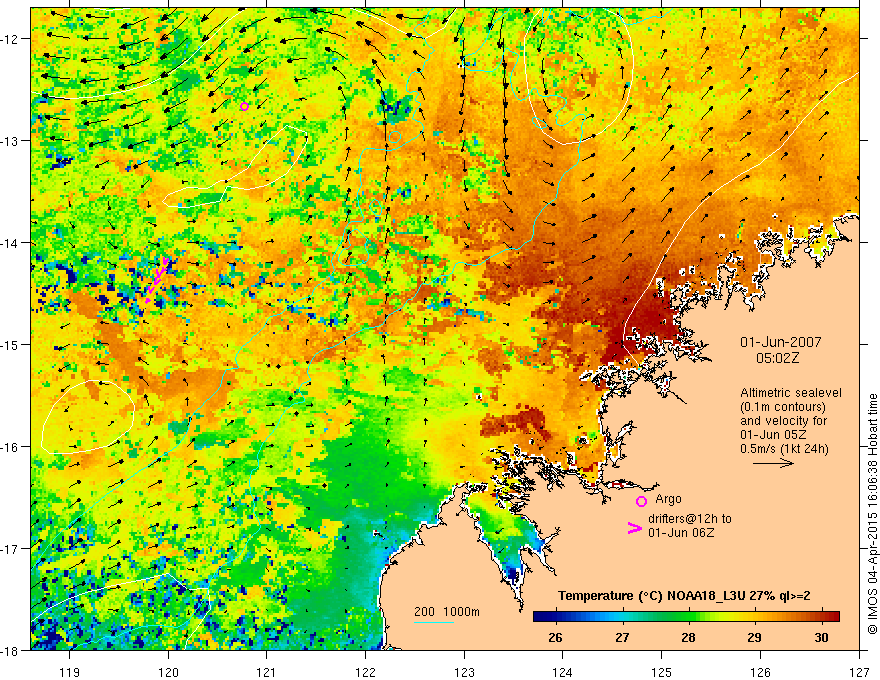This screenshot has width=880, height=680.
Task: Click the longitude axis label "121"
Action: [267, 672]
